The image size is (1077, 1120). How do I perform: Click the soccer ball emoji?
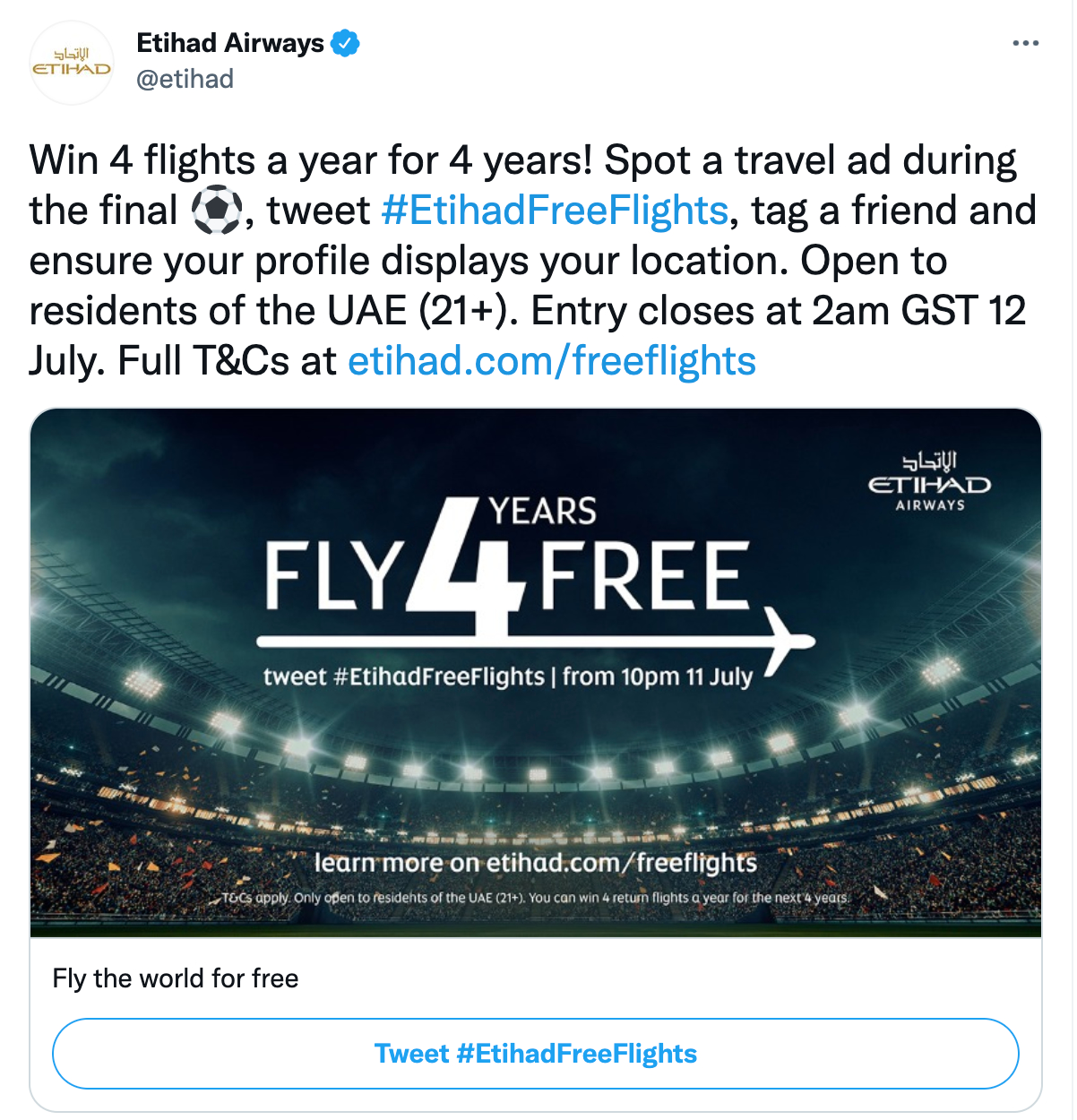point(216,211)
